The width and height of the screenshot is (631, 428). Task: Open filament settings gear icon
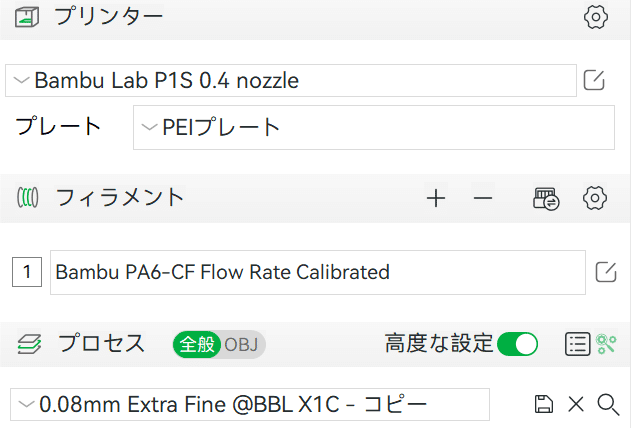click(x=595, y=198)
